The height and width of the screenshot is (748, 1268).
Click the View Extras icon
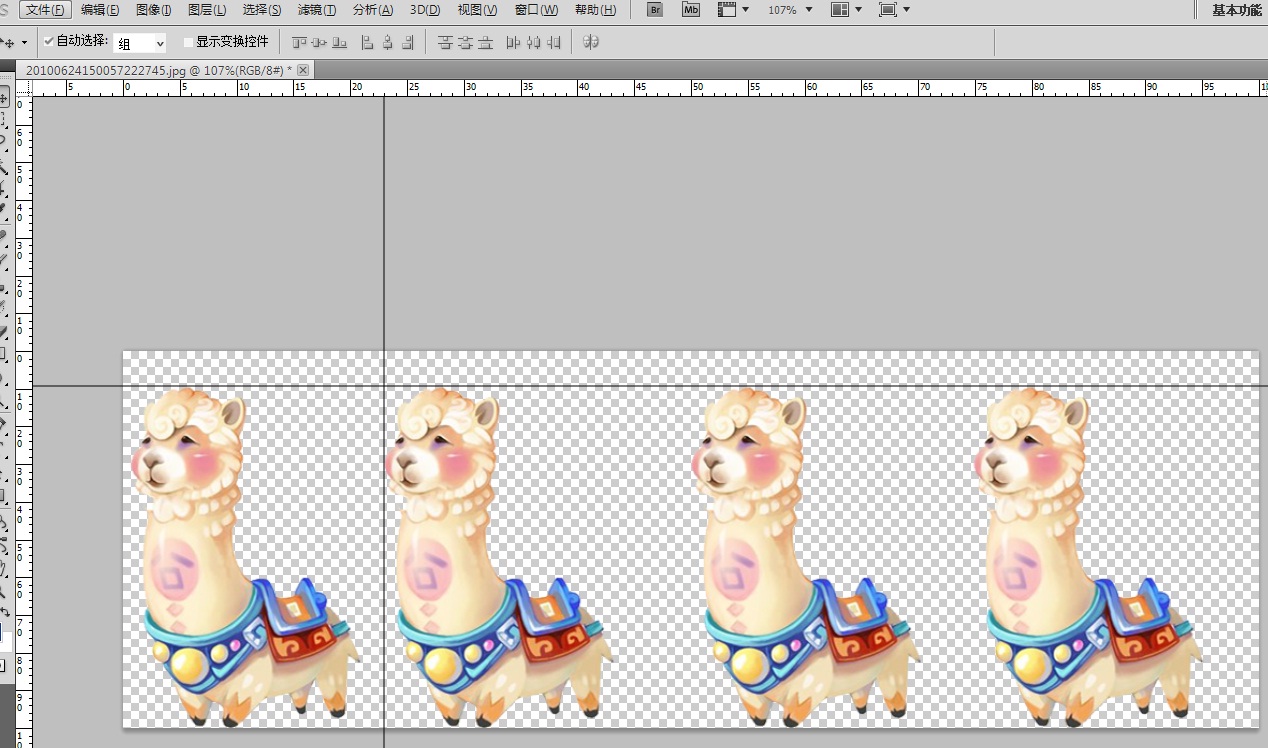pos(727,10)
